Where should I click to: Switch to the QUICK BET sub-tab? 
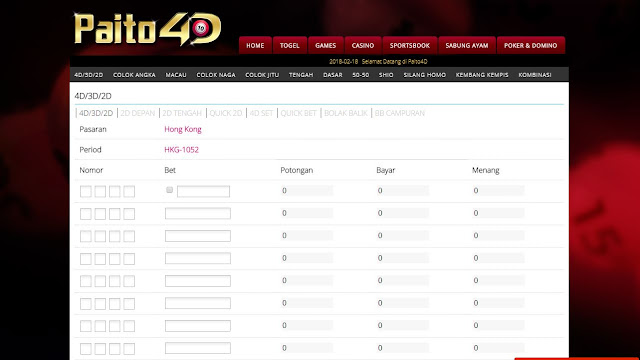click(x=298, y=113)
